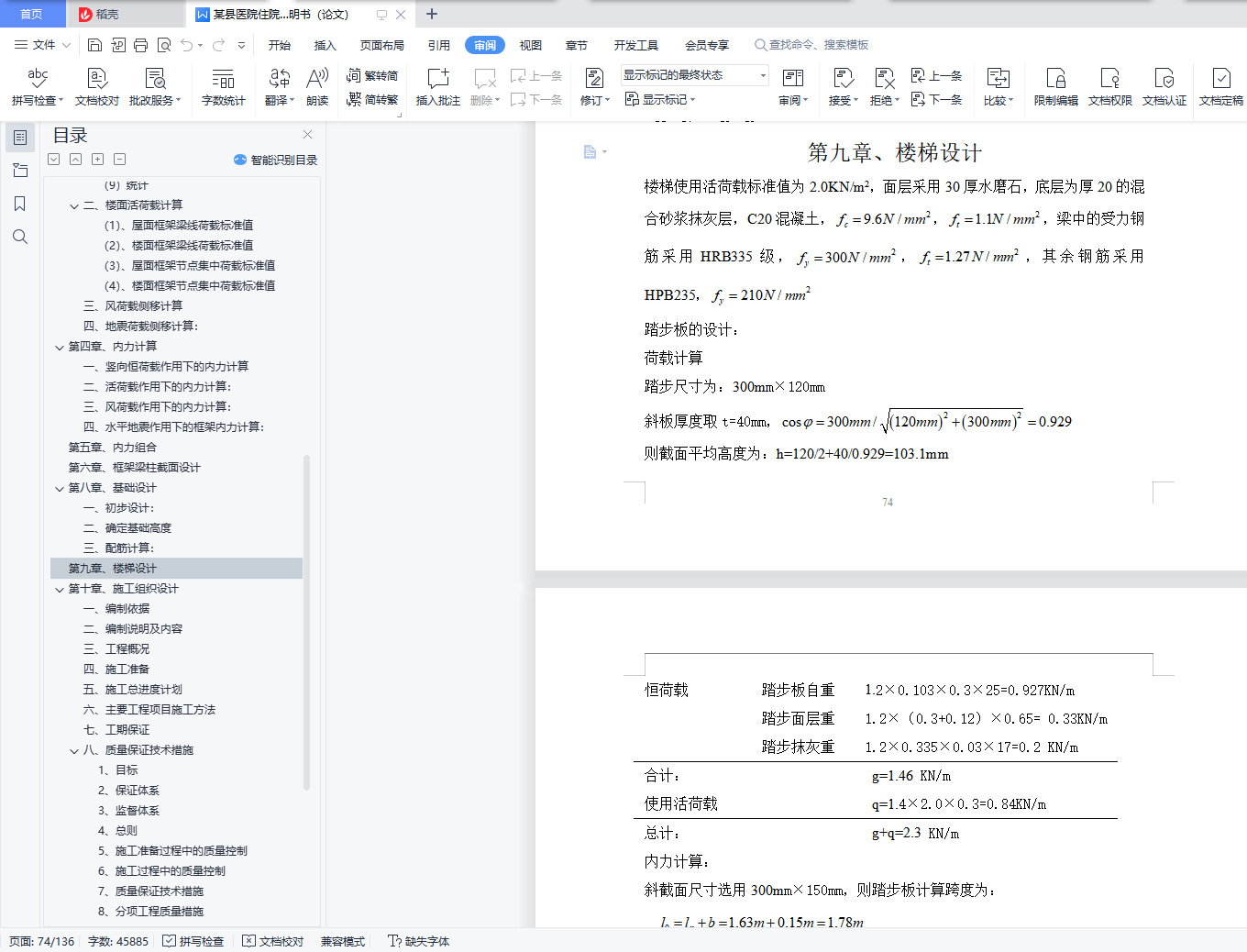Open the chapter navigation sidebar icon
This screenshot has width=1247, height=952.
20,171
